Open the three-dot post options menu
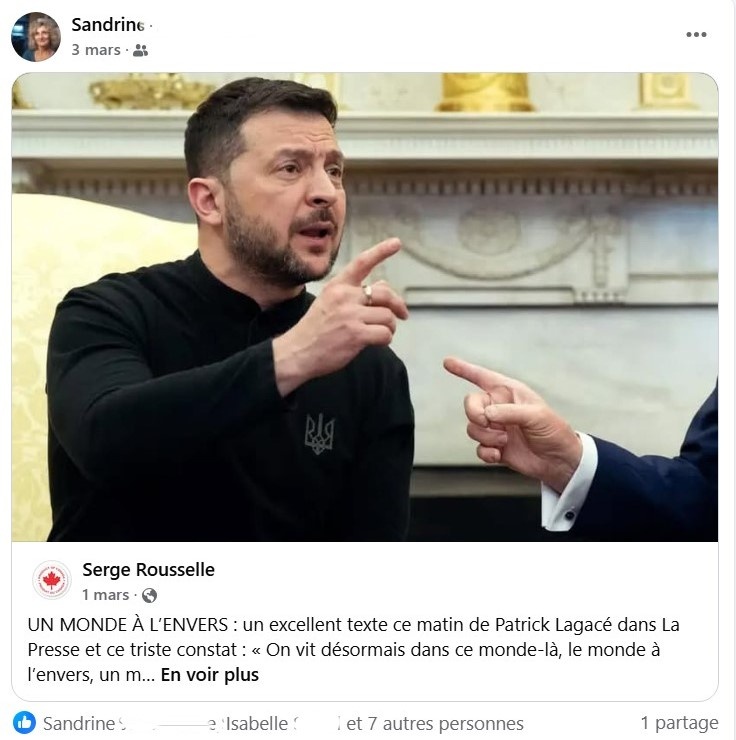 click(696, 34)
